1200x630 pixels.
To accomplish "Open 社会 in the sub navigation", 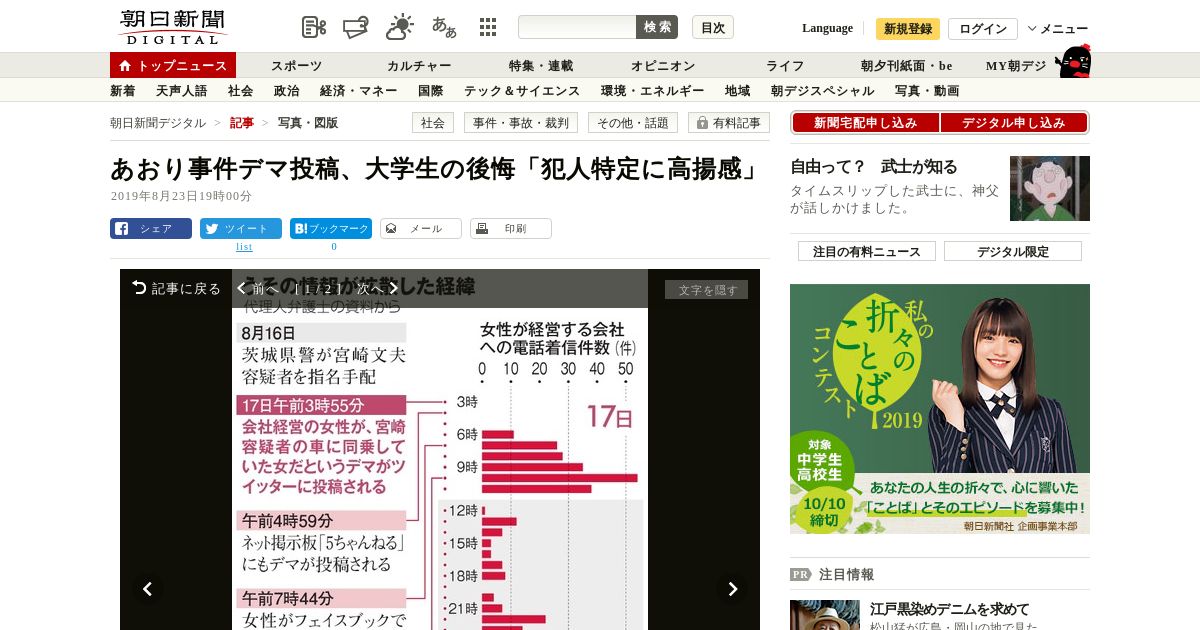I will [x=241, y=90].
